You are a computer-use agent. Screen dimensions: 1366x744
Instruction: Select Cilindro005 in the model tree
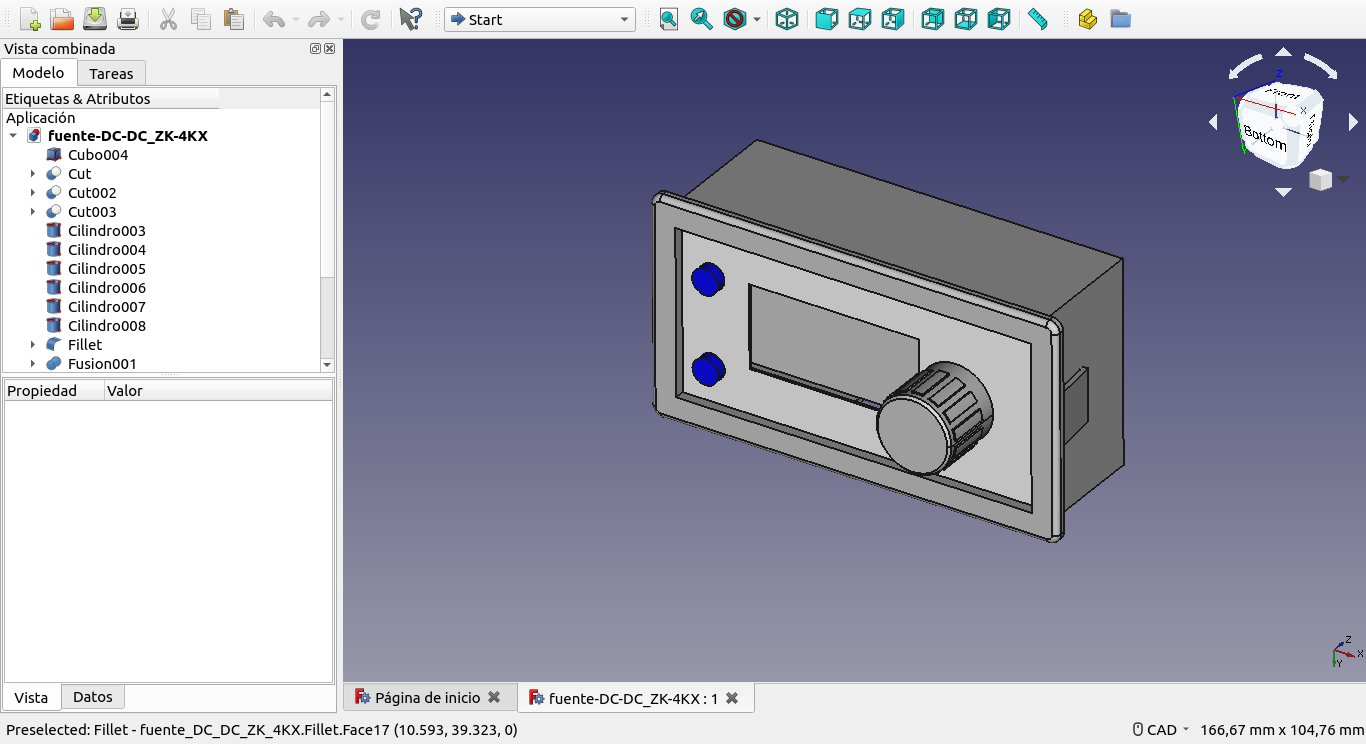tap(106, 269)
